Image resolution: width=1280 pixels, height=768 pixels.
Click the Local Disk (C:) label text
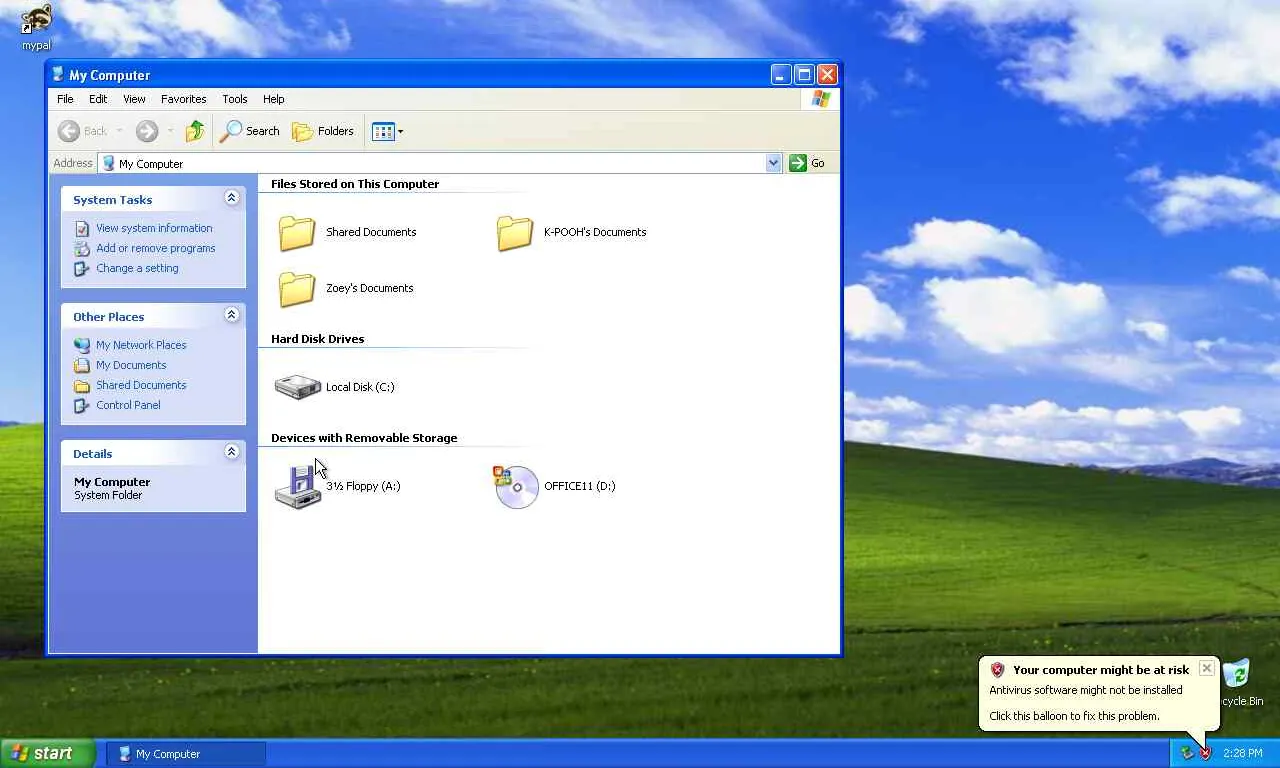click(360, 387)
